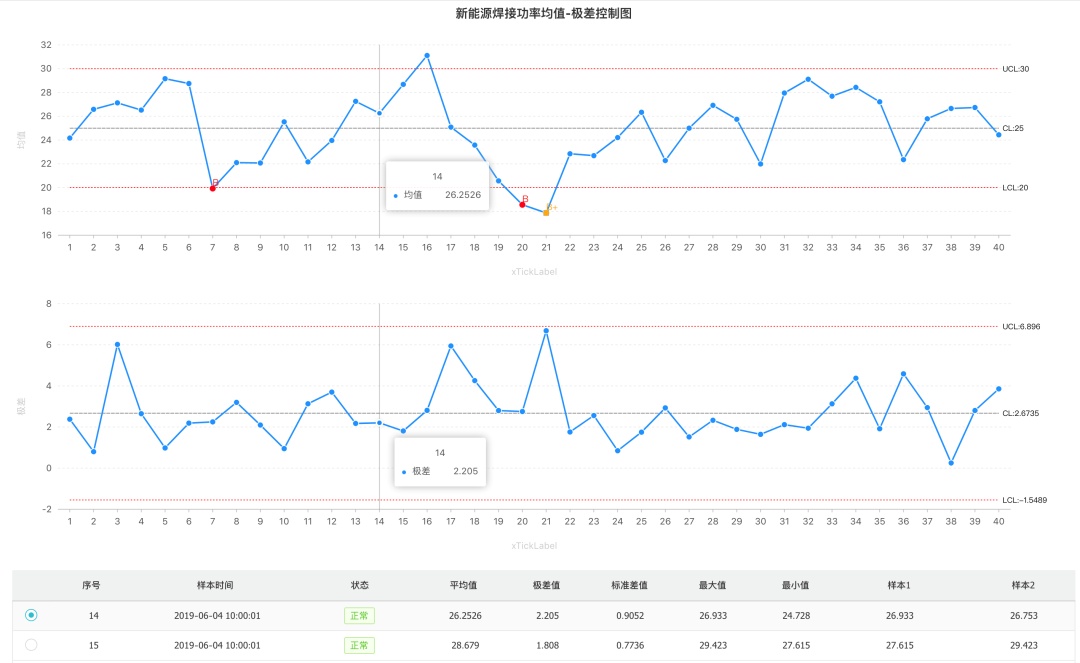Viewport: 1080px width, 663px height.
Task: Click 正常 status tag in row 14
Action: [359, 616]
